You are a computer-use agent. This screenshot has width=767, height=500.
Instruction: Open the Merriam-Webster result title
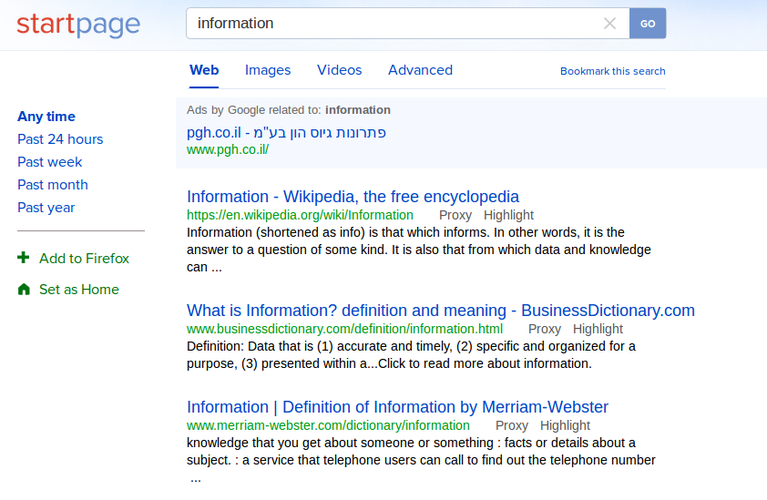pos(397,407)
